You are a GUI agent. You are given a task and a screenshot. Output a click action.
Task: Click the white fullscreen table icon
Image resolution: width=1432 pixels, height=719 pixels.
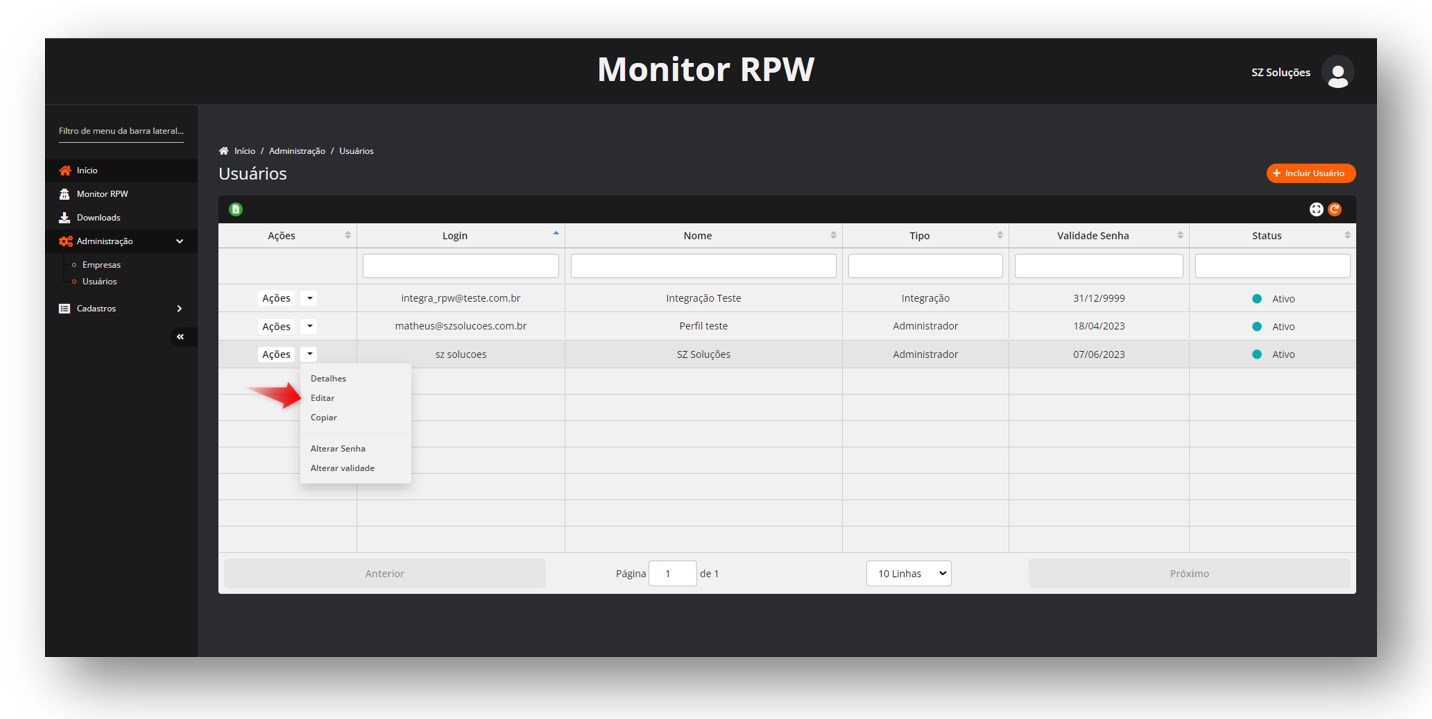point(1316,209)
